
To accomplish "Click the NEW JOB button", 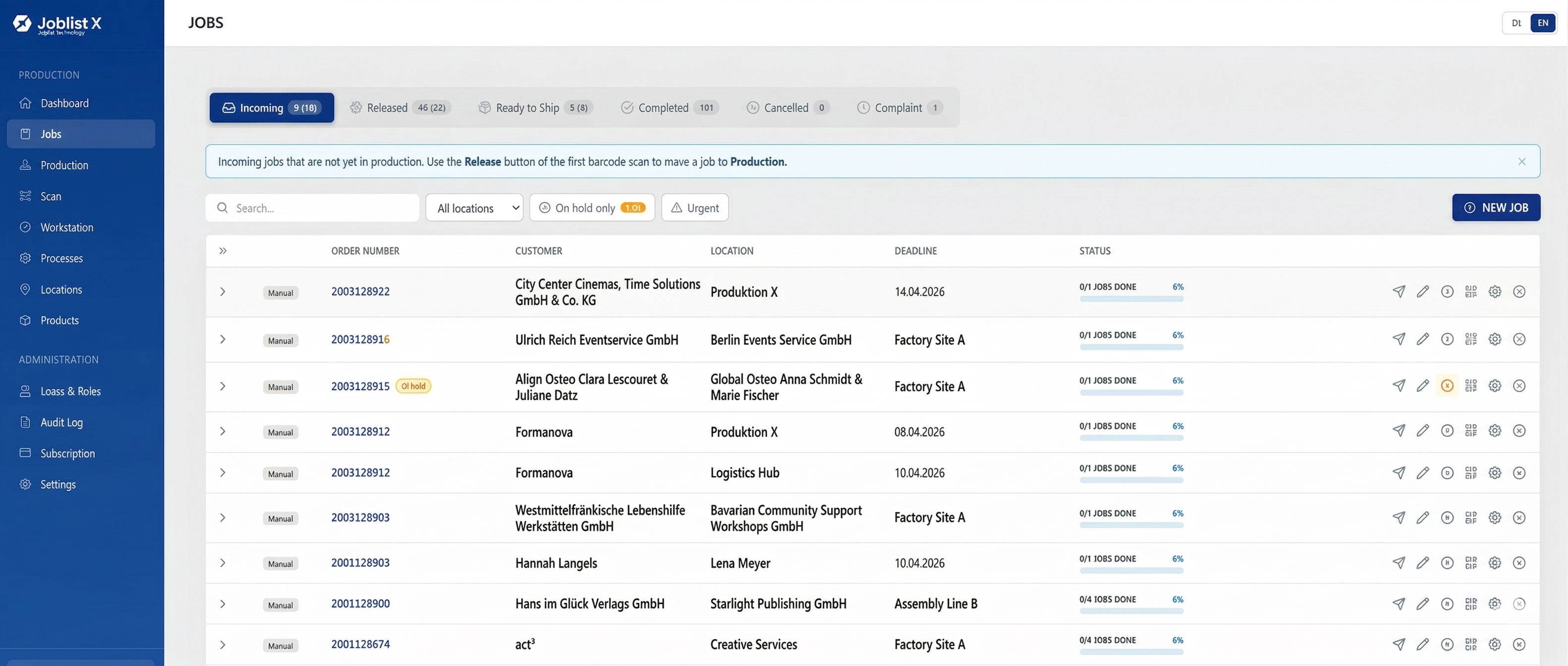I will (x=1496, y=208).
